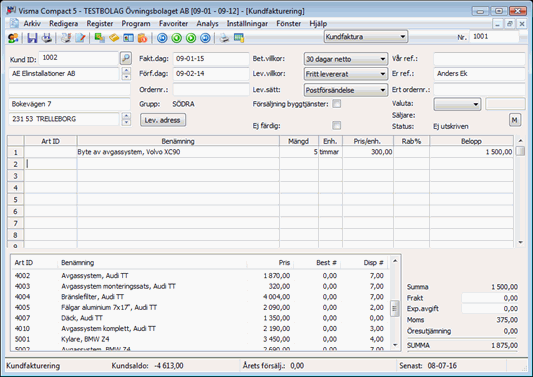Open customer search magnifier next to Kund ID
Screen dimensions: 533x377
click(126, 58)
